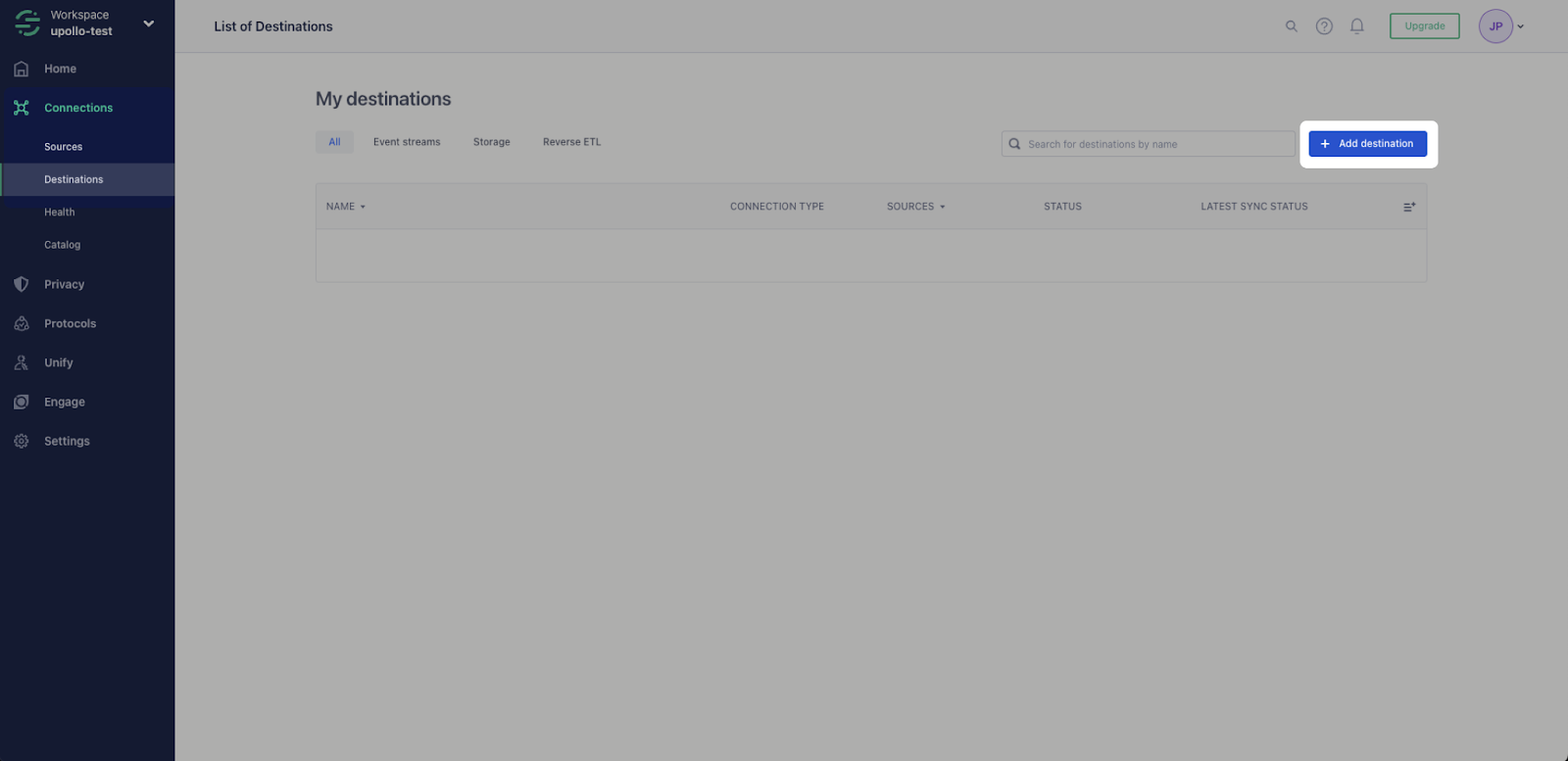
Task: Click the List of Destinations page title
Action: pyautogui.click(x=273, y=26)
